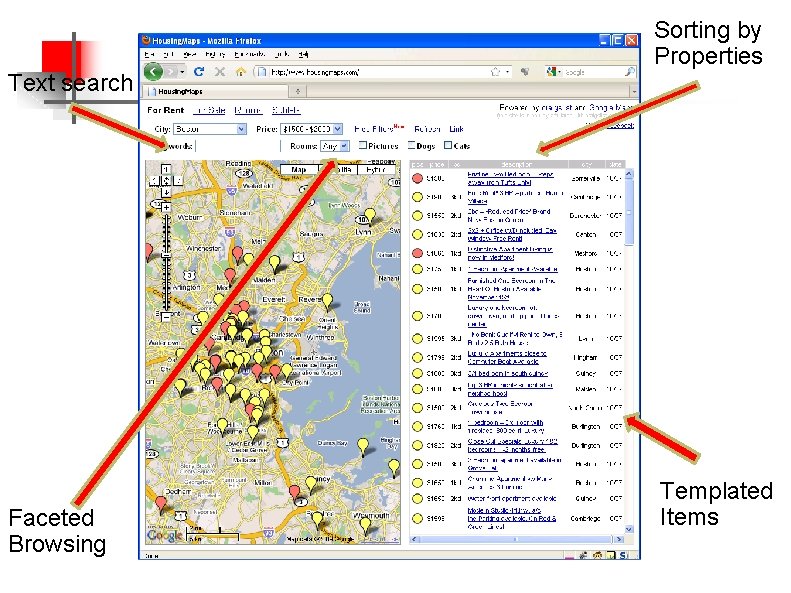Open the search engine selector dropdown arrow

click(x=559, y=72)
